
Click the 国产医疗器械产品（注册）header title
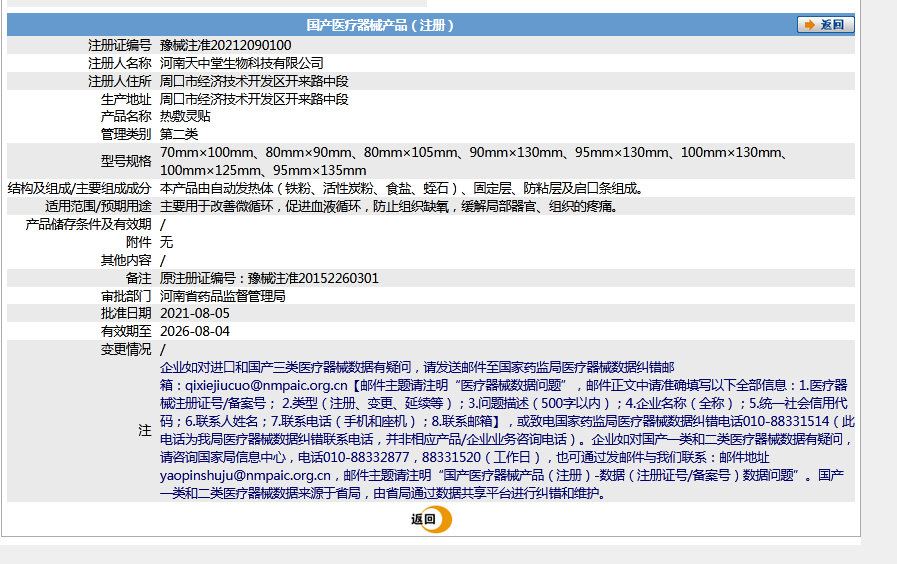tap(380, 25)
